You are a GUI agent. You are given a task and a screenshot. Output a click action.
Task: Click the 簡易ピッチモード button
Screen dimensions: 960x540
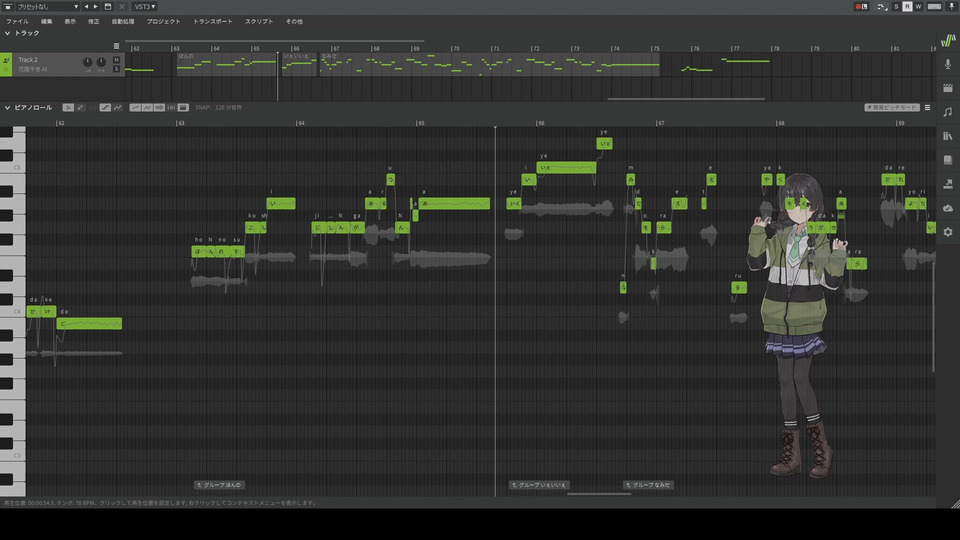pos(891,108)
